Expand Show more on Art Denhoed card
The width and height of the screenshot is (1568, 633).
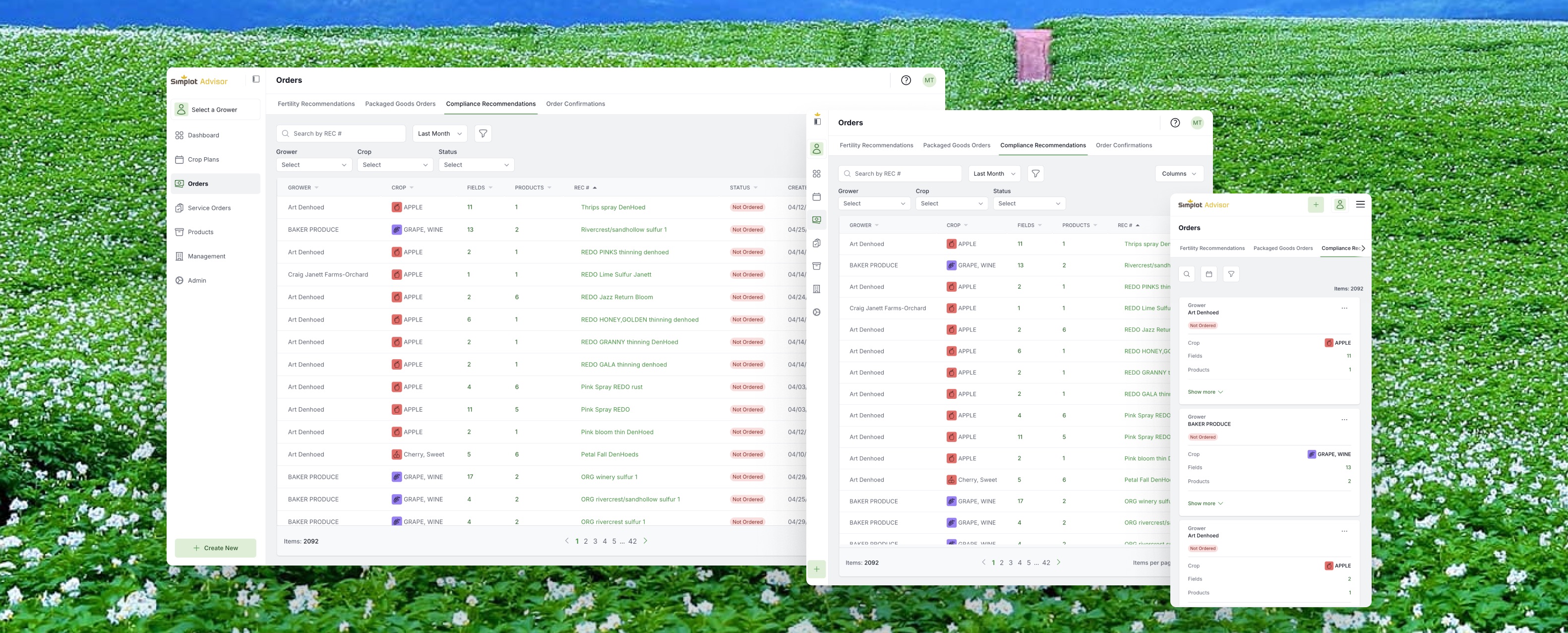(1205, 392)
